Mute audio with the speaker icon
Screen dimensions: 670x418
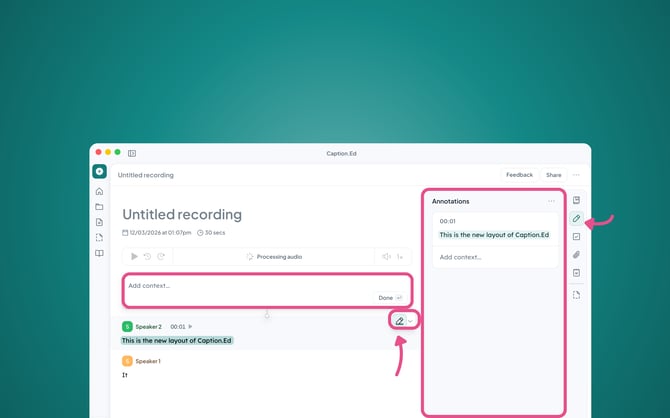(x=386, y=257)
